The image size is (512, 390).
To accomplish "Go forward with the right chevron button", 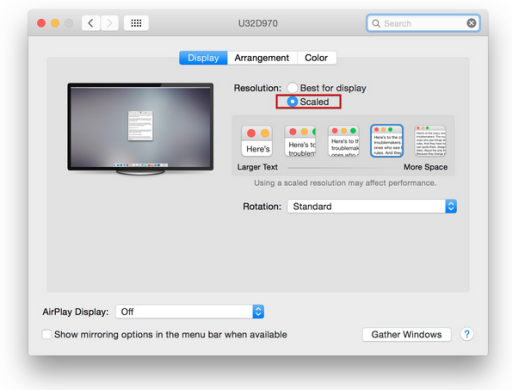I will point(109,23).
